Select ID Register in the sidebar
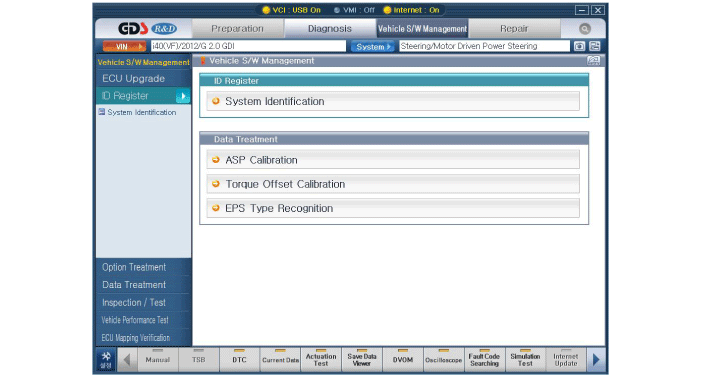701x376 pixels. pos(143,96)
